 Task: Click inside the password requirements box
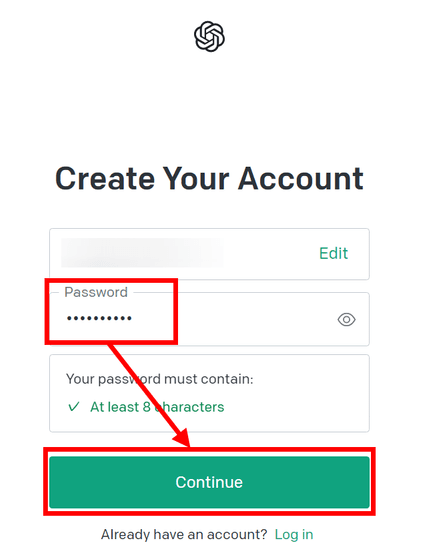(209, 393)
